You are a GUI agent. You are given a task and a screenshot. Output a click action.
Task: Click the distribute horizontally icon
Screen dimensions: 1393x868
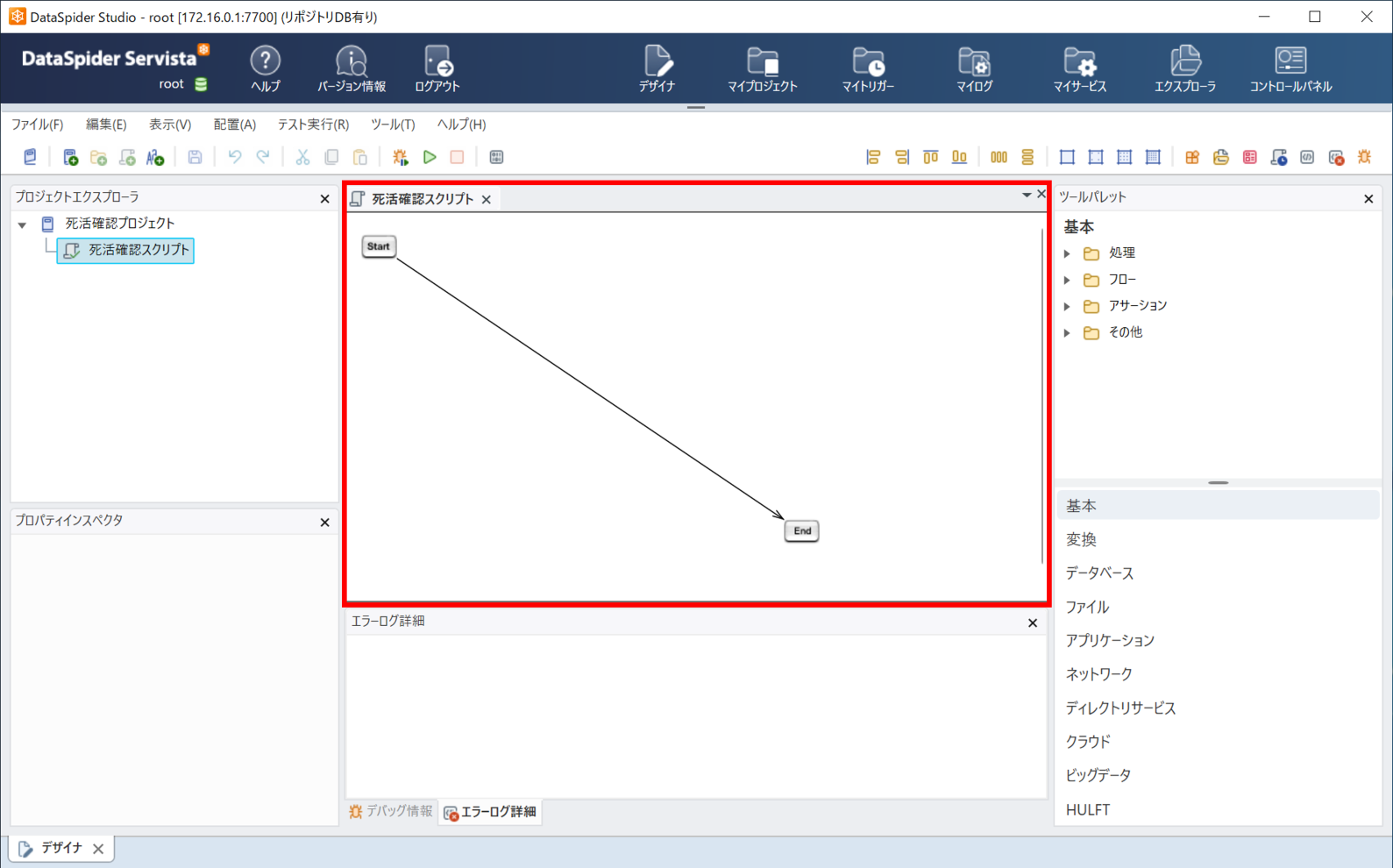[999, 157]
